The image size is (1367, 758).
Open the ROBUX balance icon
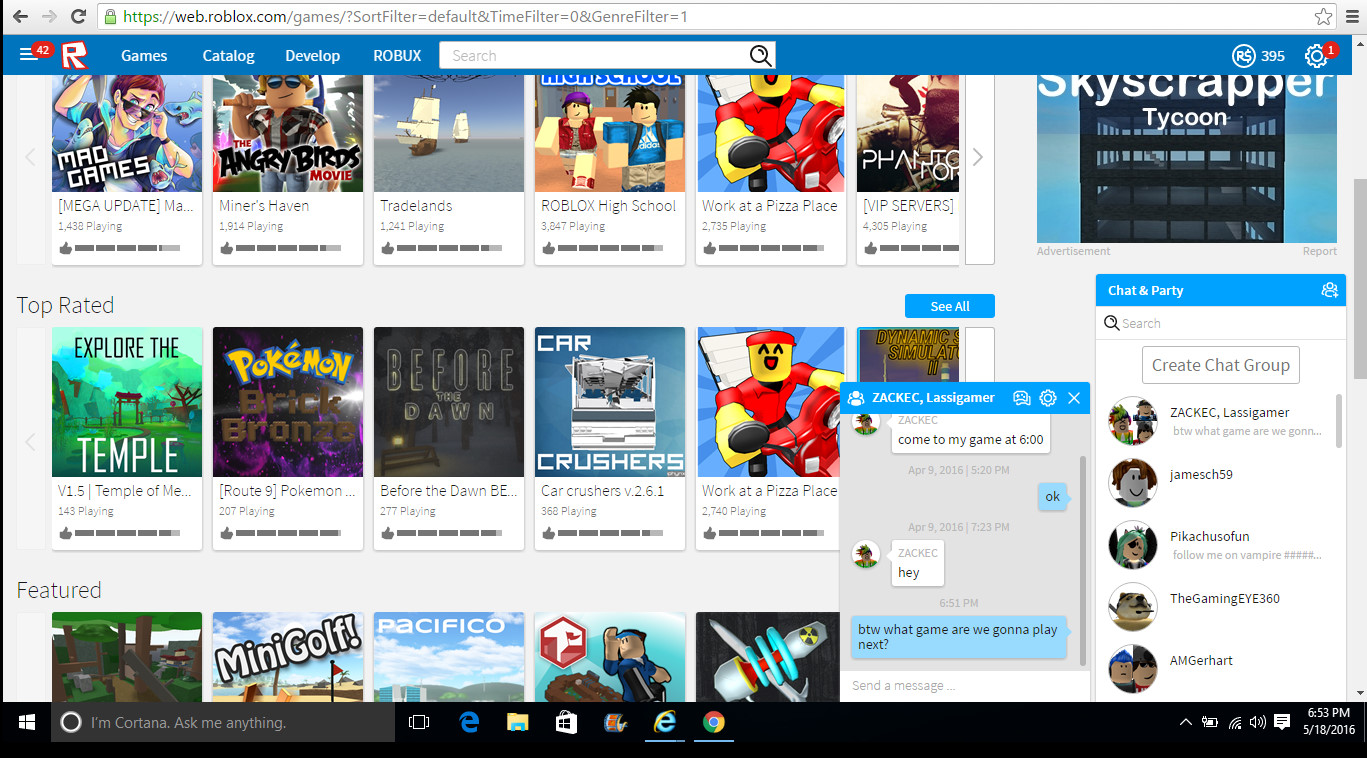(1243, 56)
